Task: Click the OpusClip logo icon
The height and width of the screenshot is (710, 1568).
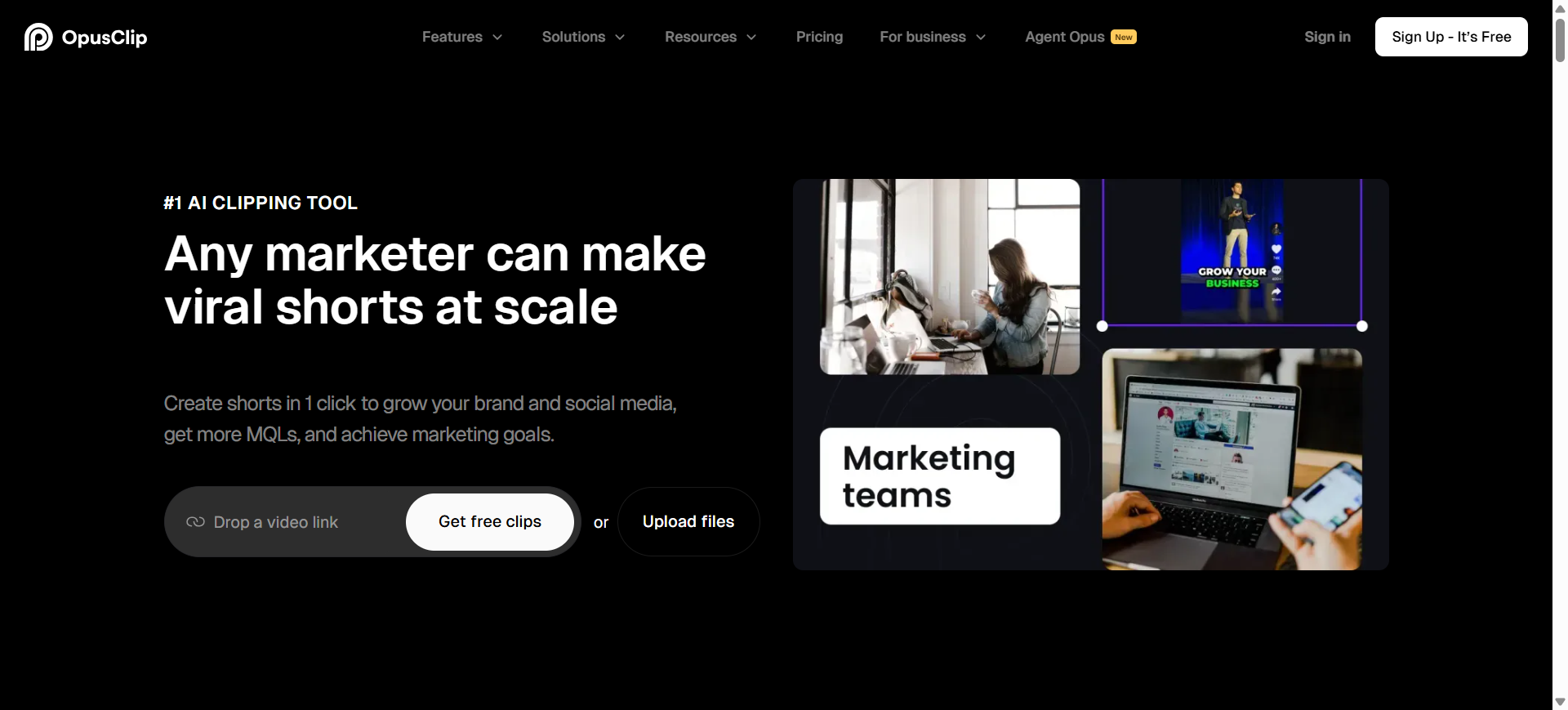Action: click(38, 37)
